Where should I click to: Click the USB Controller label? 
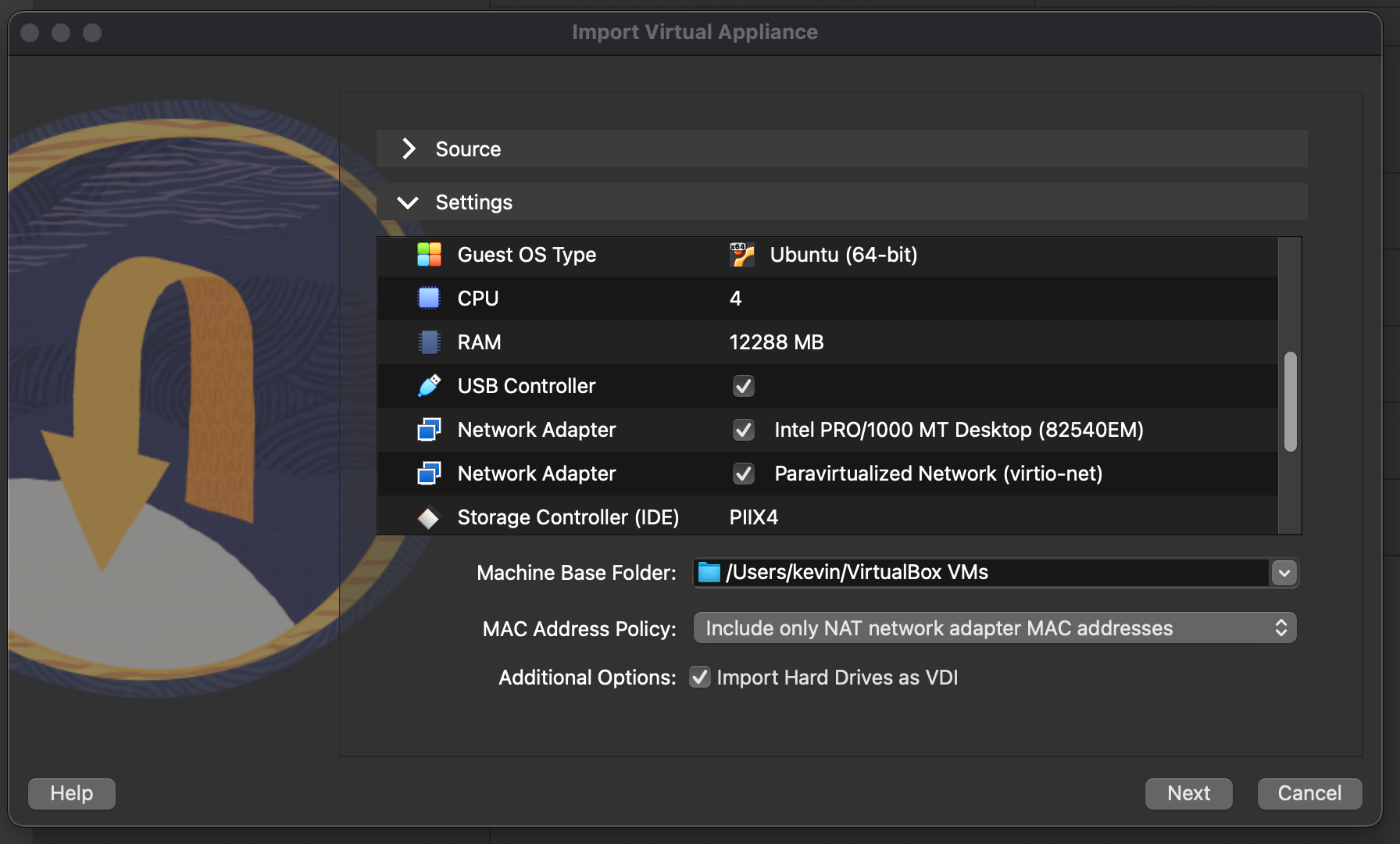click(527, 386)
